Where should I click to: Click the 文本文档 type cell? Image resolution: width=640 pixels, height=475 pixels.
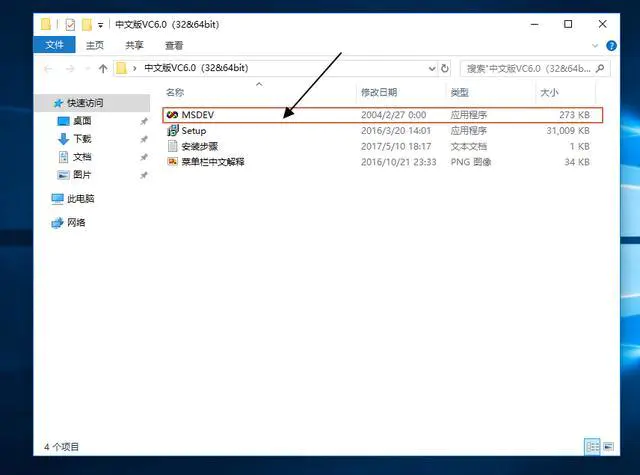[469, 146]
